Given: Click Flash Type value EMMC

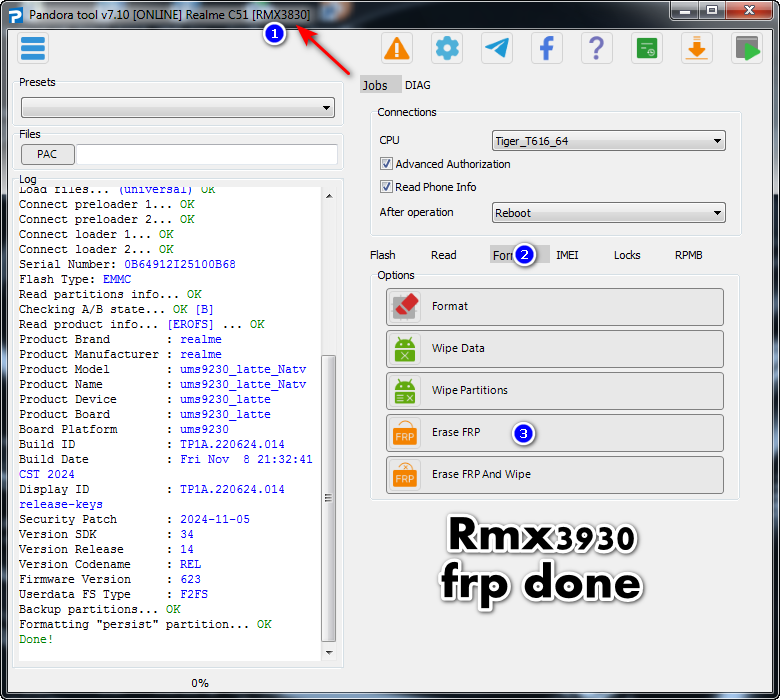Looking at the screenshot, I should (117, 279).
